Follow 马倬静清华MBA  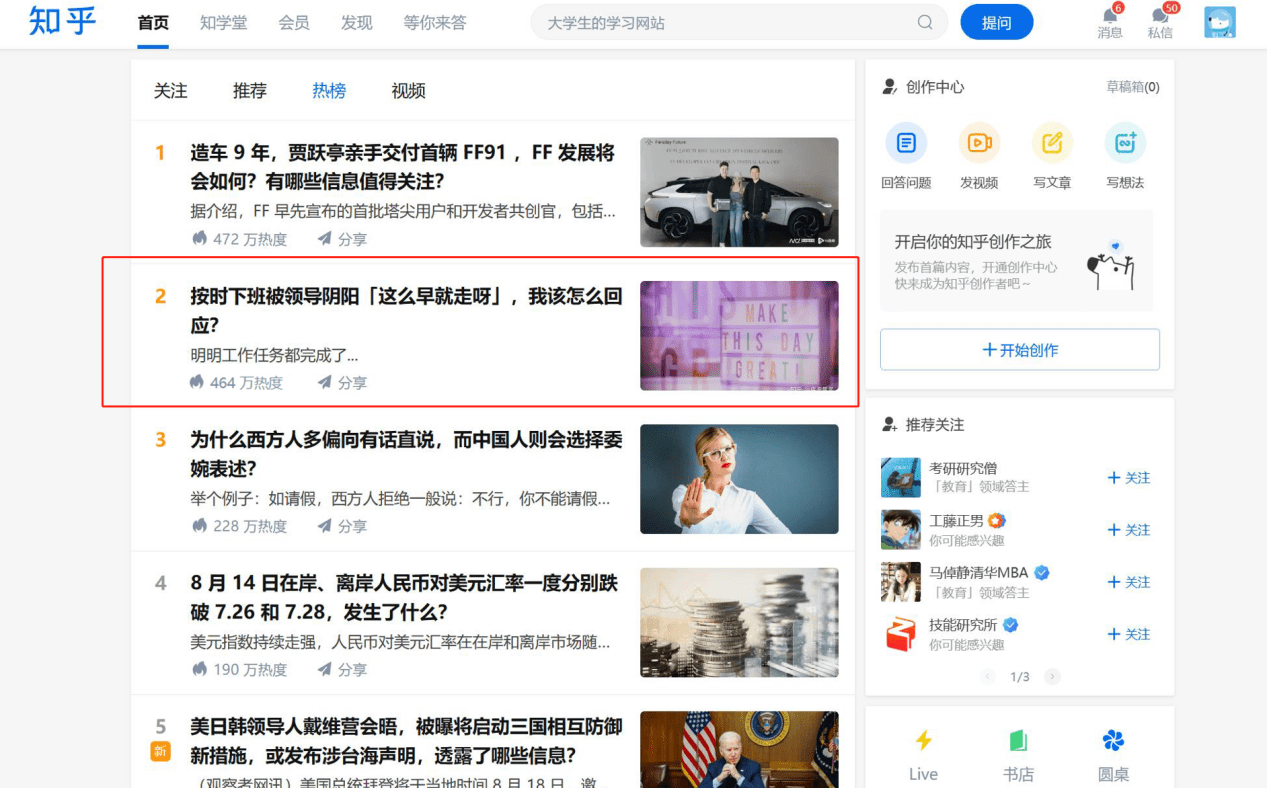(1129, 582)
